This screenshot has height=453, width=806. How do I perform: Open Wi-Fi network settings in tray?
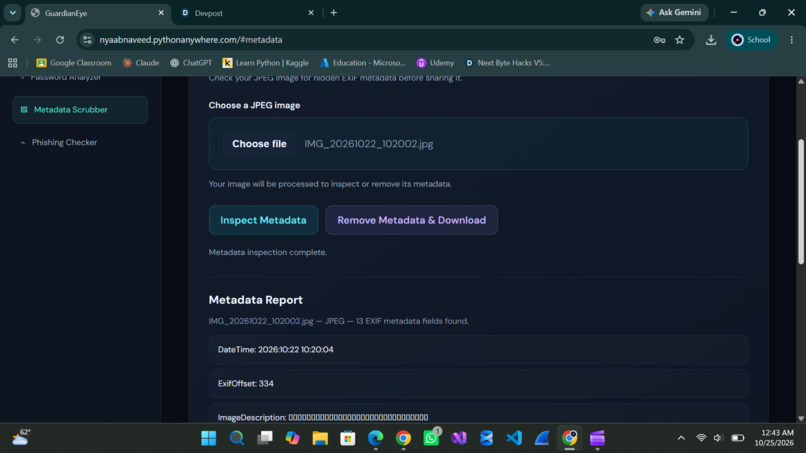coord(701,438)
